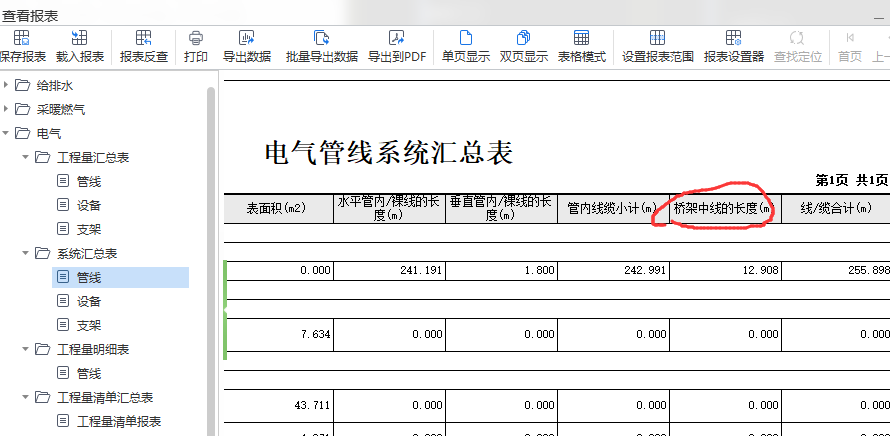This screenshot has width=890, height=436.
Task: Switch to 双页显示 view
Action: tap(523, 46)
